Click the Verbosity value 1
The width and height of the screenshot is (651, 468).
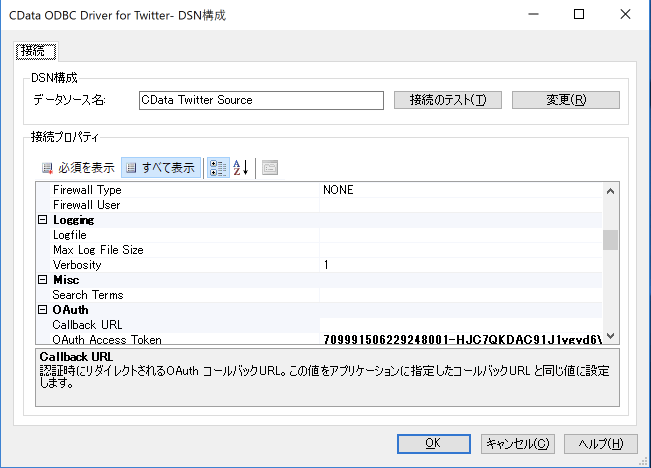coord(326,265)
